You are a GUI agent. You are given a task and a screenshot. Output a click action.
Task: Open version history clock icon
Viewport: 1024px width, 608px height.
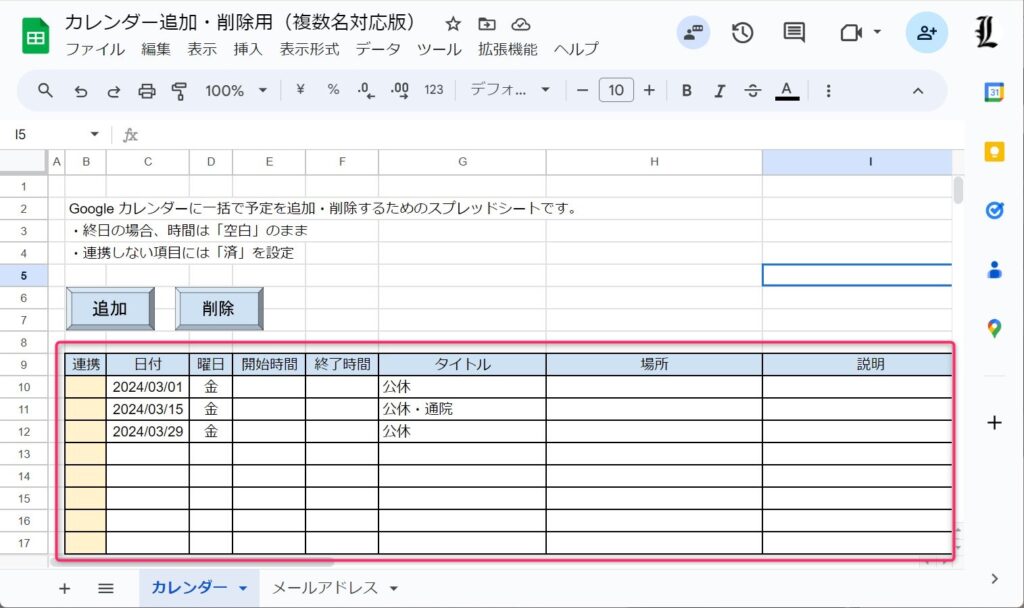[742, 32]
